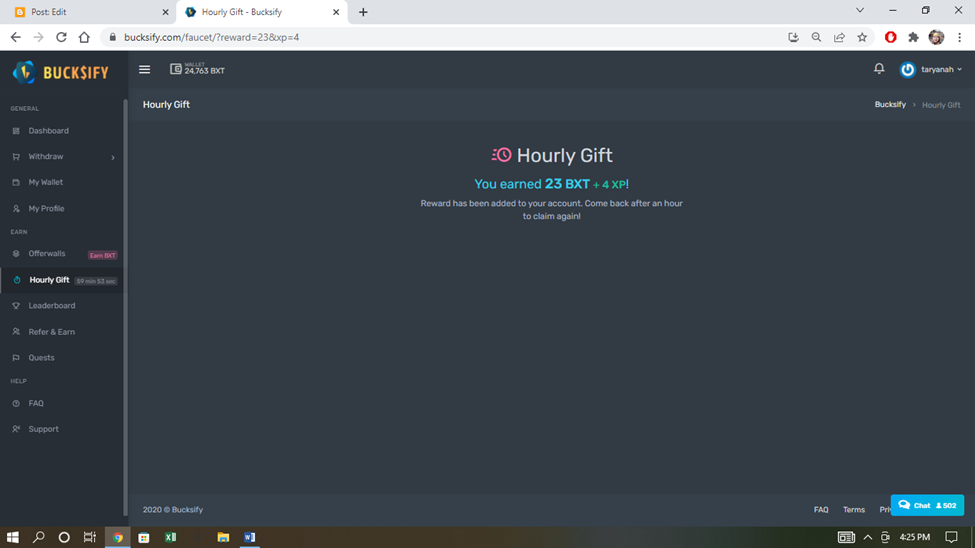The image size is (975, 548).
Task: Open the tab search chevron
Action: pos(860,11)
